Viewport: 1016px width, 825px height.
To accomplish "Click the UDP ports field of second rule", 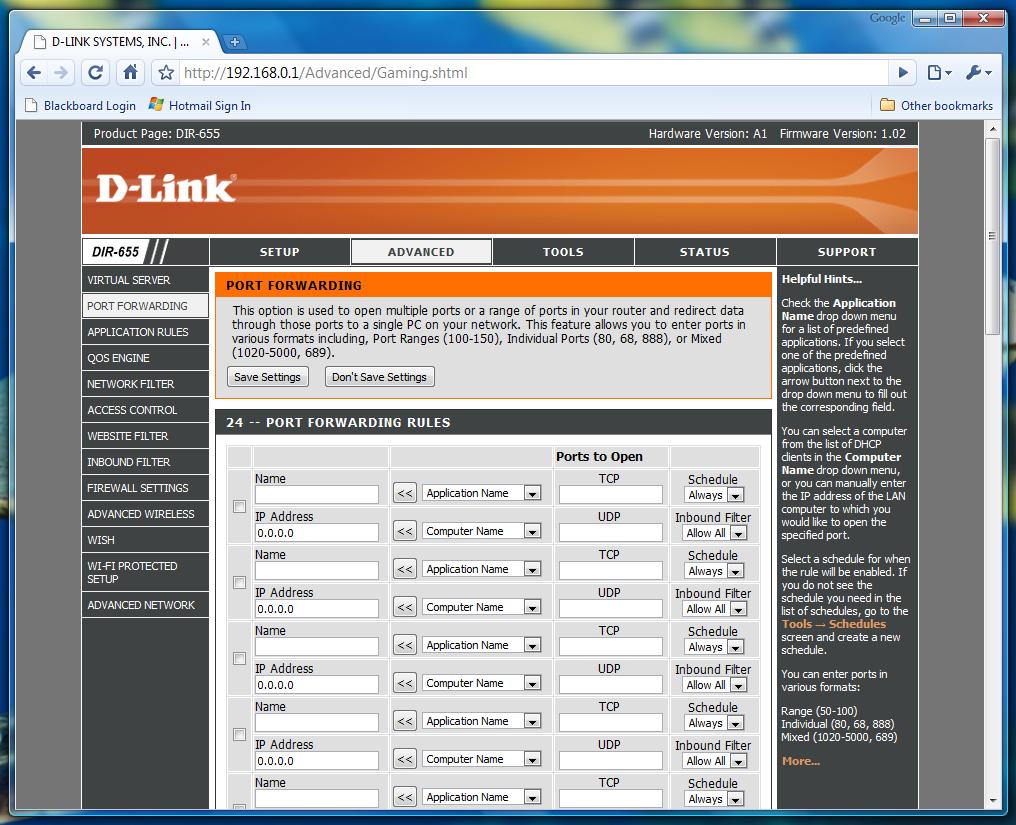I will (x=611, y=609).
